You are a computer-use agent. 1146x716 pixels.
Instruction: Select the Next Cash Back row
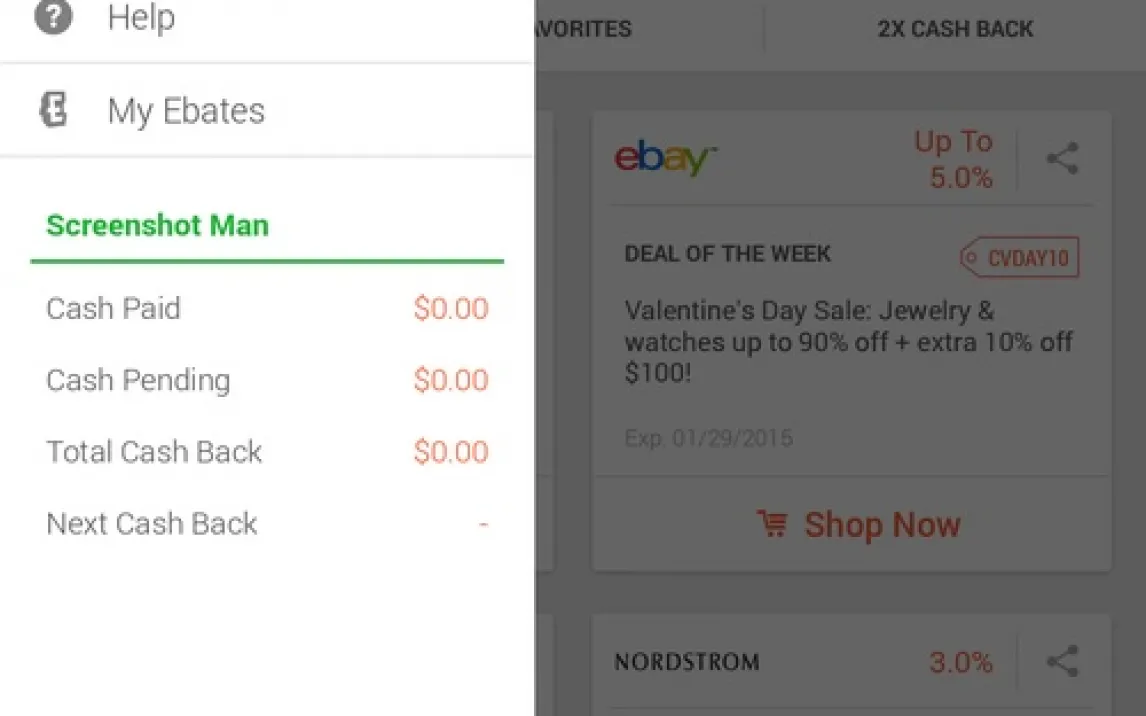[x=266, y=524]
